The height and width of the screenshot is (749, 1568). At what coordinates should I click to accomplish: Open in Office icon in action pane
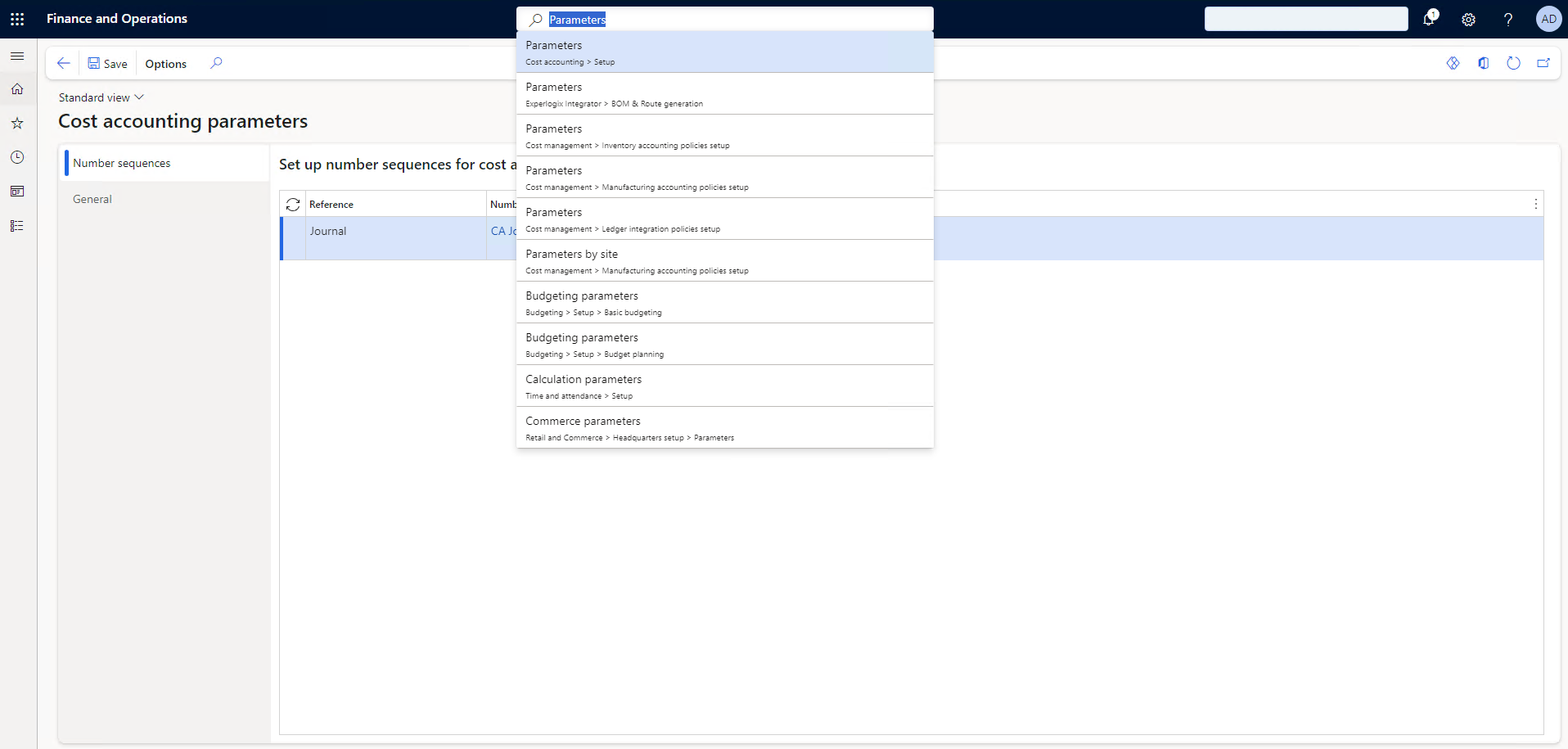(1483, 63)
